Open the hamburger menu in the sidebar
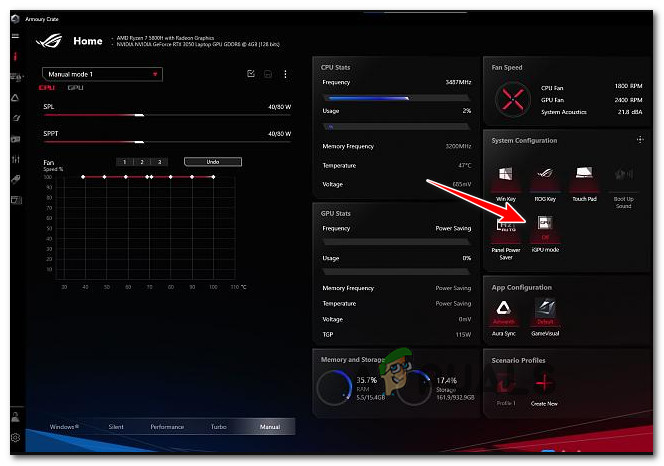The height and width of the screenshot is (466, 664). pos(15,36)
